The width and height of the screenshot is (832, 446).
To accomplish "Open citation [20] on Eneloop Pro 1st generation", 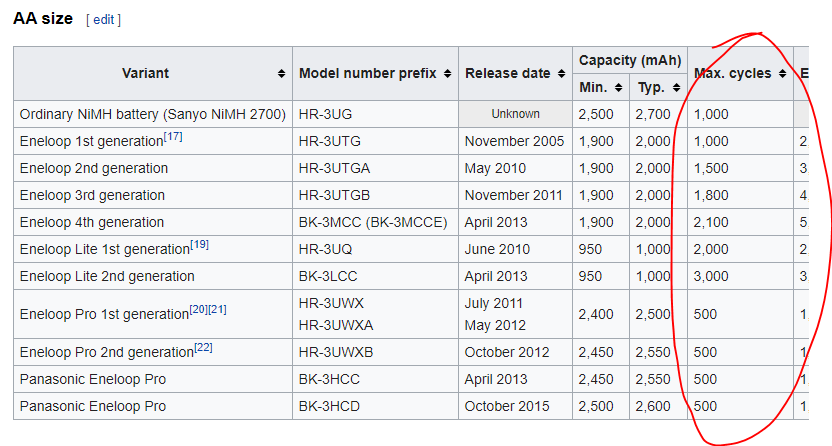I will (198, 309).
